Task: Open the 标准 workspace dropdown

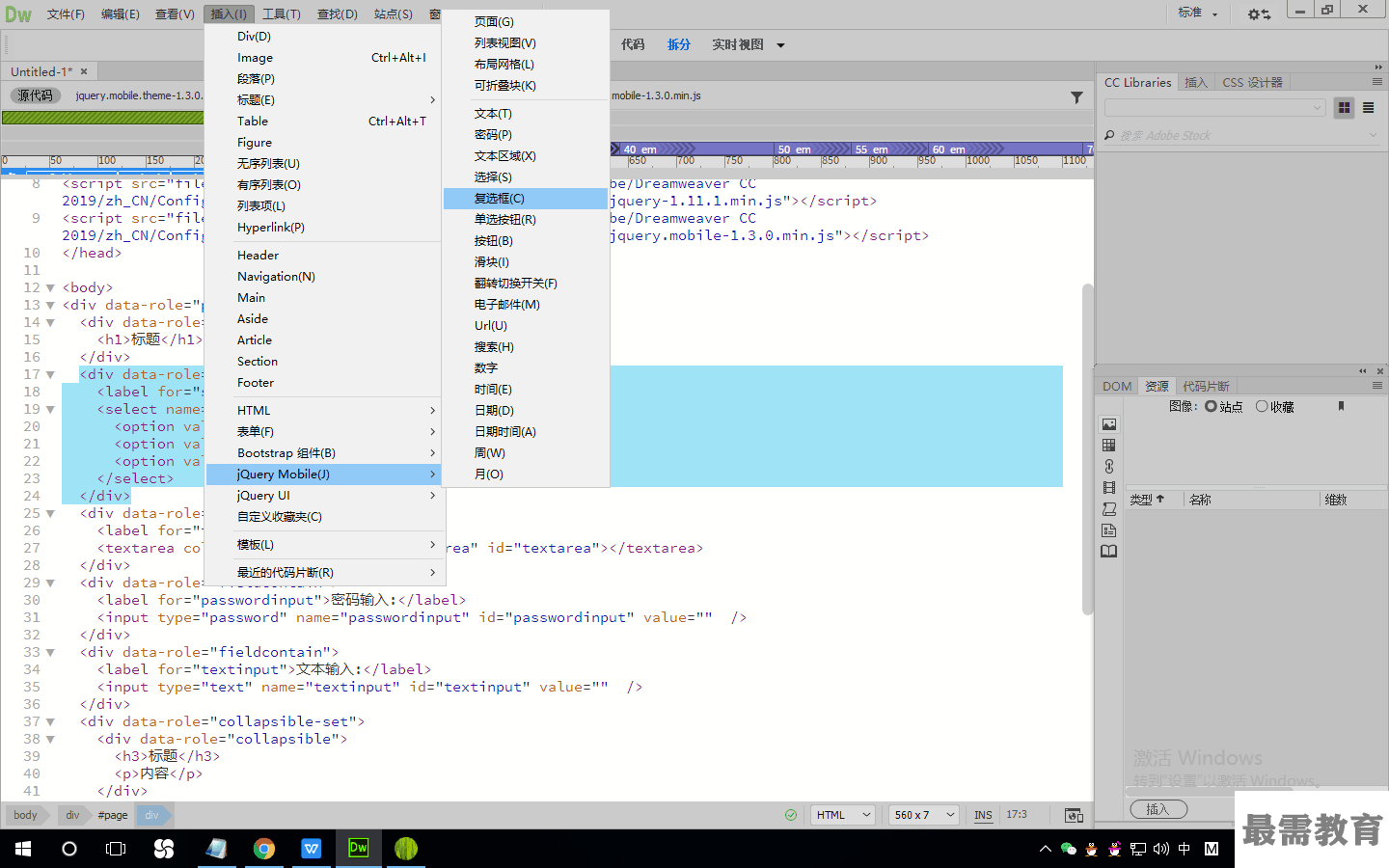Action: tap(1197, 14)
